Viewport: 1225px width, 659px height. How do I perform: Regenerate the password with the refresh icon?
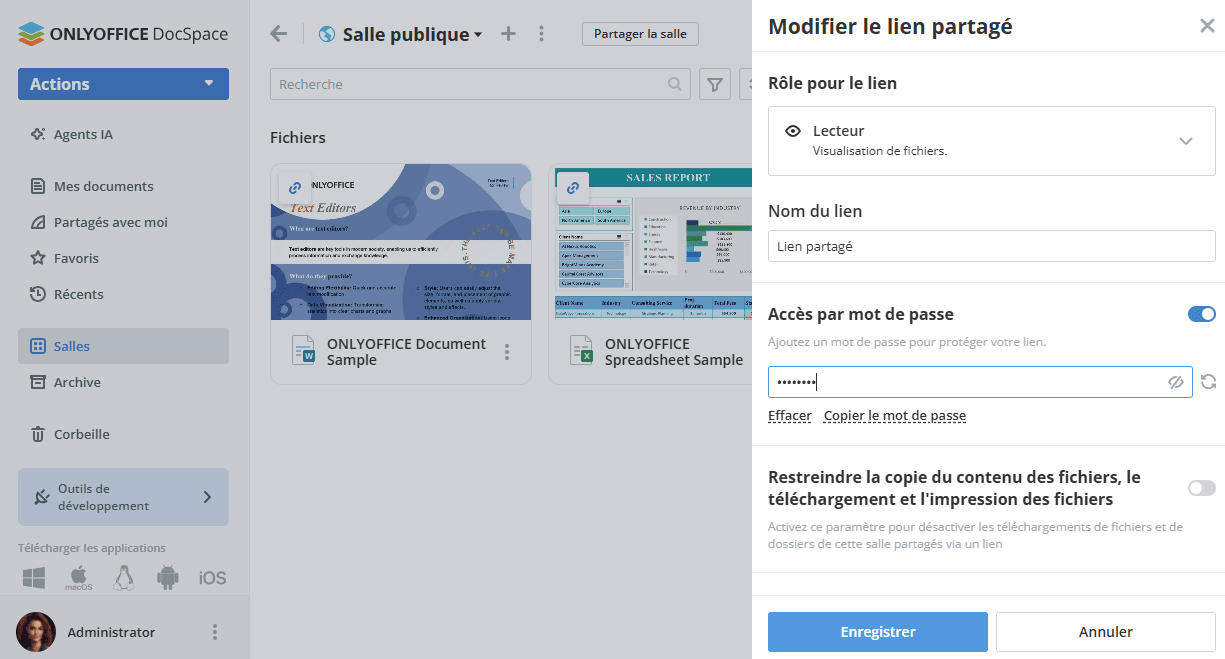point(1209,381)
